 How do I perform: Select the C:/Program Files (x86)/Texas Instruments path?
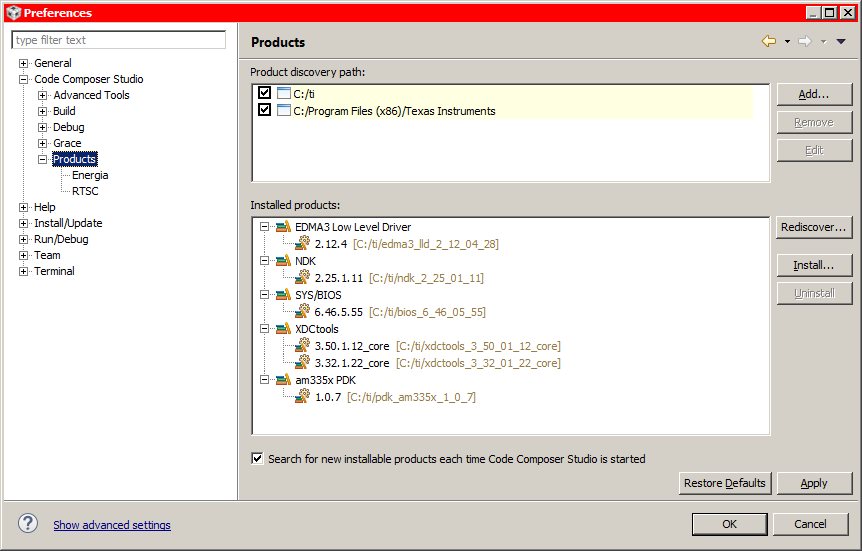[x=394, y=111]
